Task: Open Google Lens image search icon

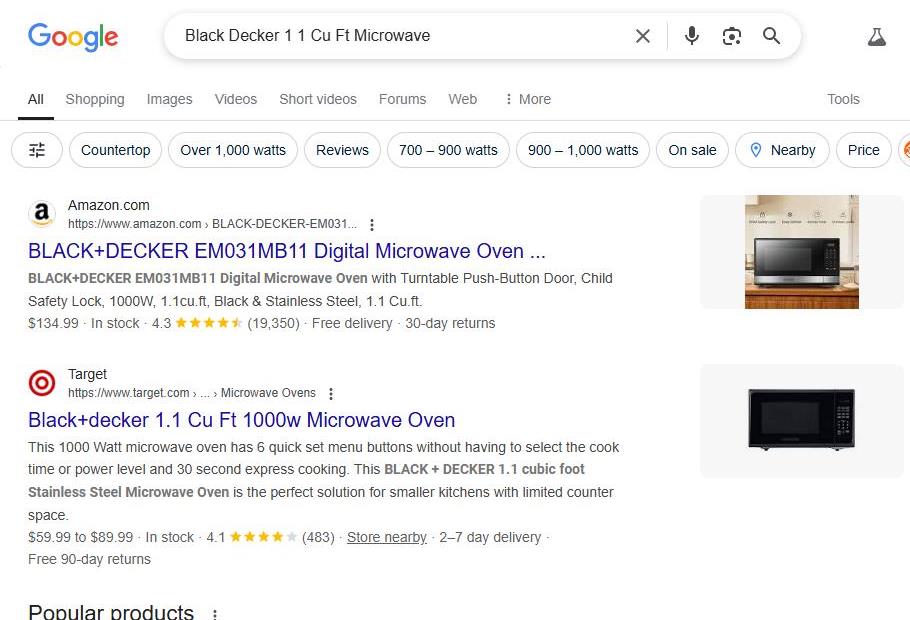Action: 731,36
